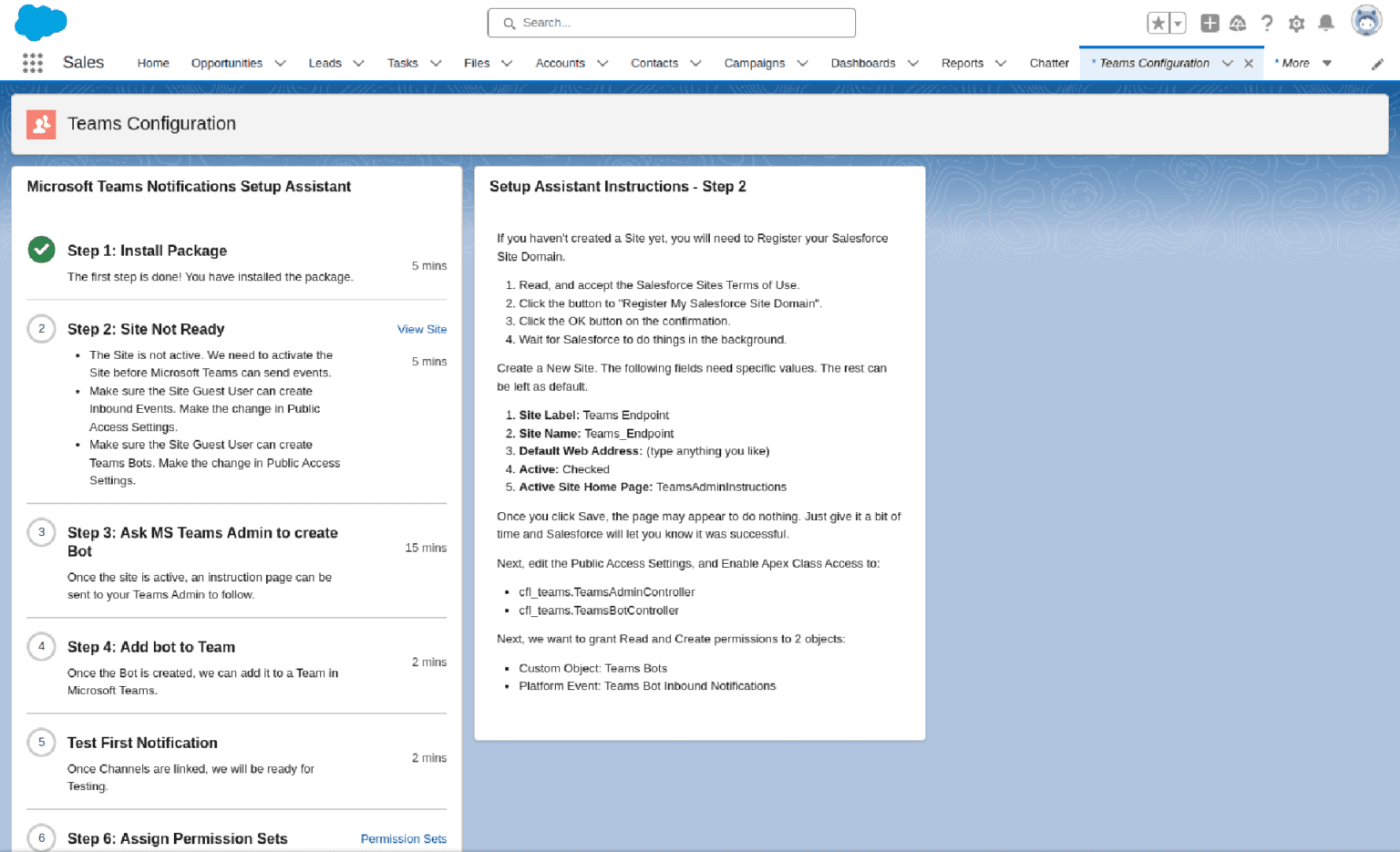Select Step 2: Site Not Ready heading
Image resolution: width=1400 pixels, height=852 pixels.
[146, 329]
